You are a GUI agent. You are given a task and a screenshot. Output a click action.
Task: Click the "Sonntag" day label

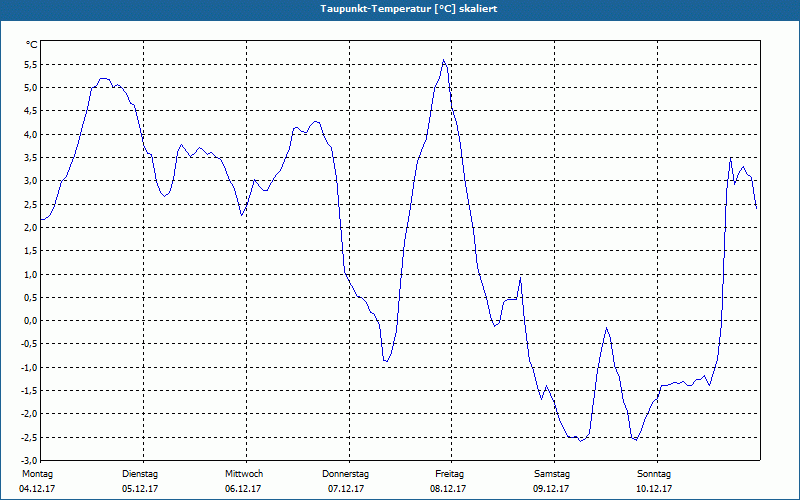tap(654, 474)
